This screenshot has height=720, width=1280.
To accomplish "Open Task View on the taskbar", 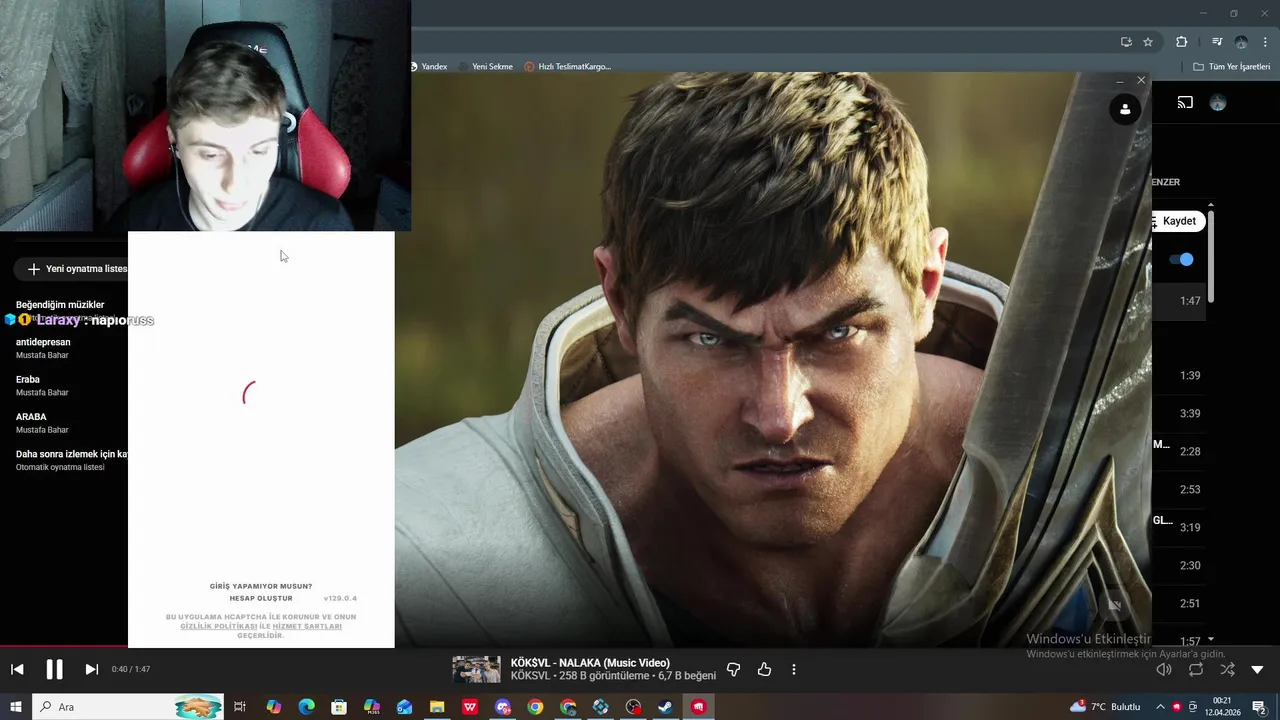I will click(x=240, y=707).
